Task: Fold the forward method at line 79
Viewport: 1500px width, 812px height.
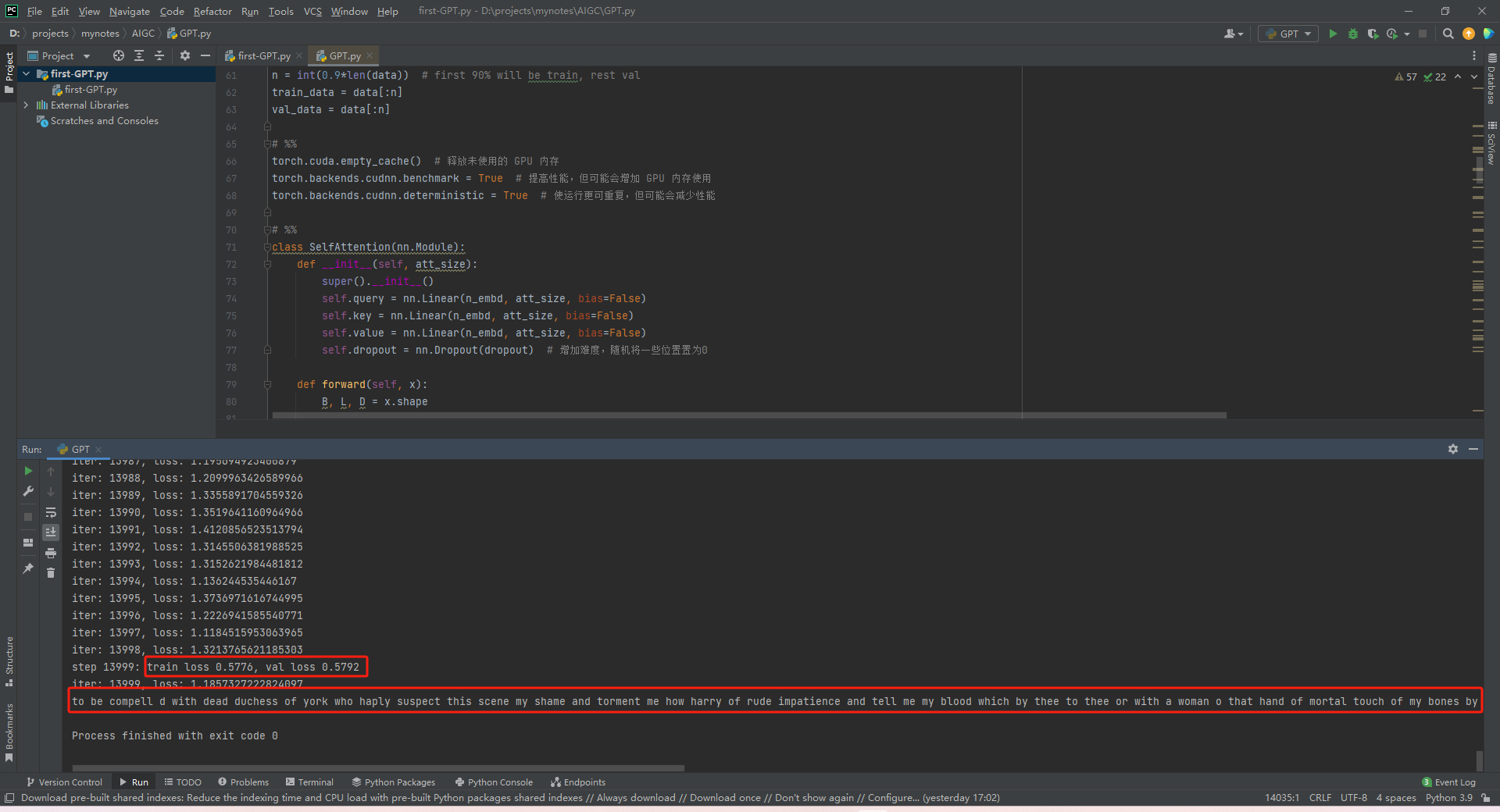Action: tap(267, 384)
